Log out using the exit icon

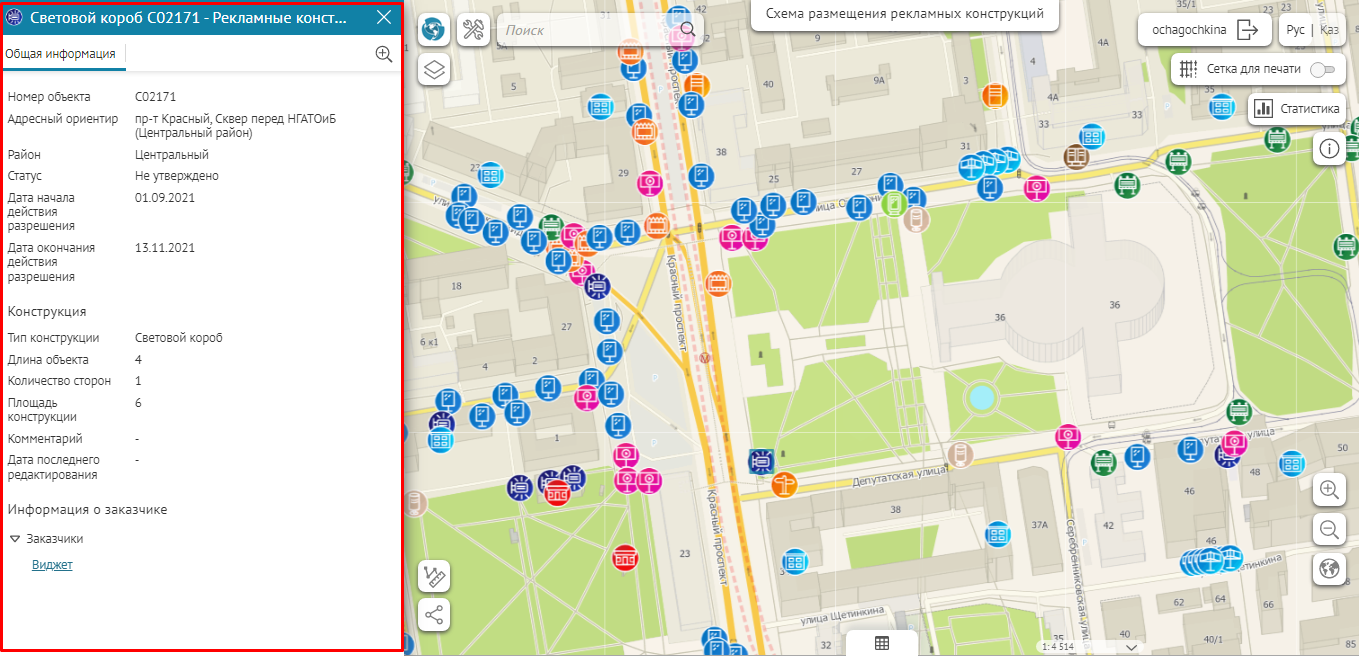click(1247, 30)
